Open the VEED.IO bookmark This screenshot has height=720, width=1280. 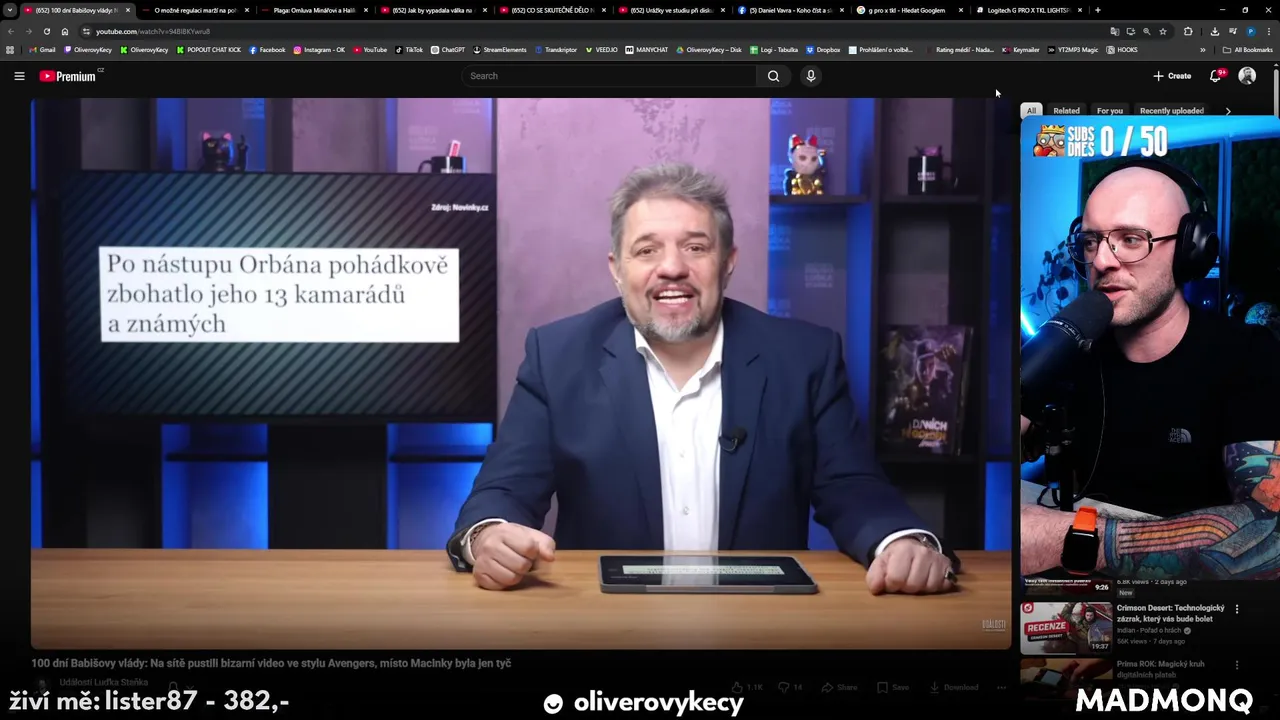pos(601,49)
